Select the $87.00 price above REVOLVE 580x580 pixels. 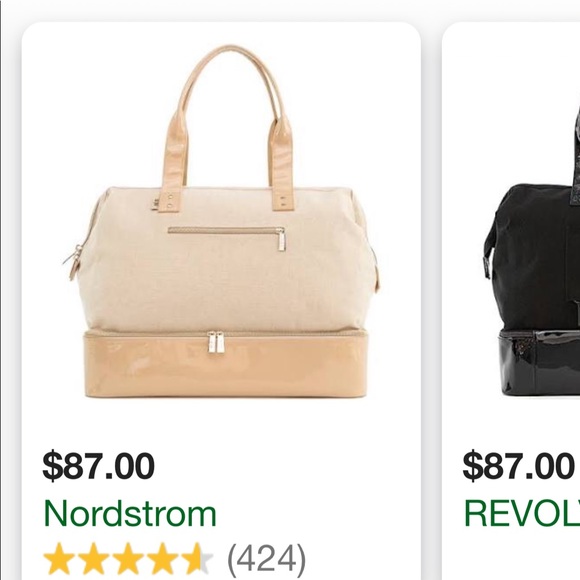518,466
